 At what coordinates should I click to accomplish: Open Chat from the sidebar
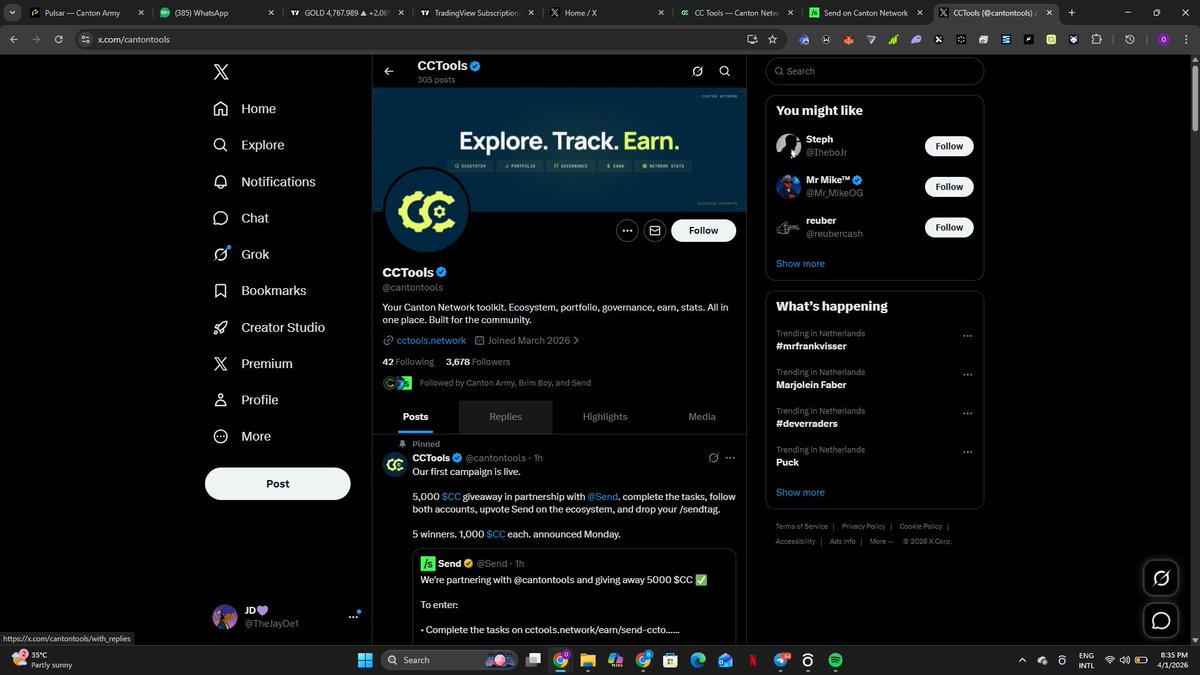(x=241, y=218)
